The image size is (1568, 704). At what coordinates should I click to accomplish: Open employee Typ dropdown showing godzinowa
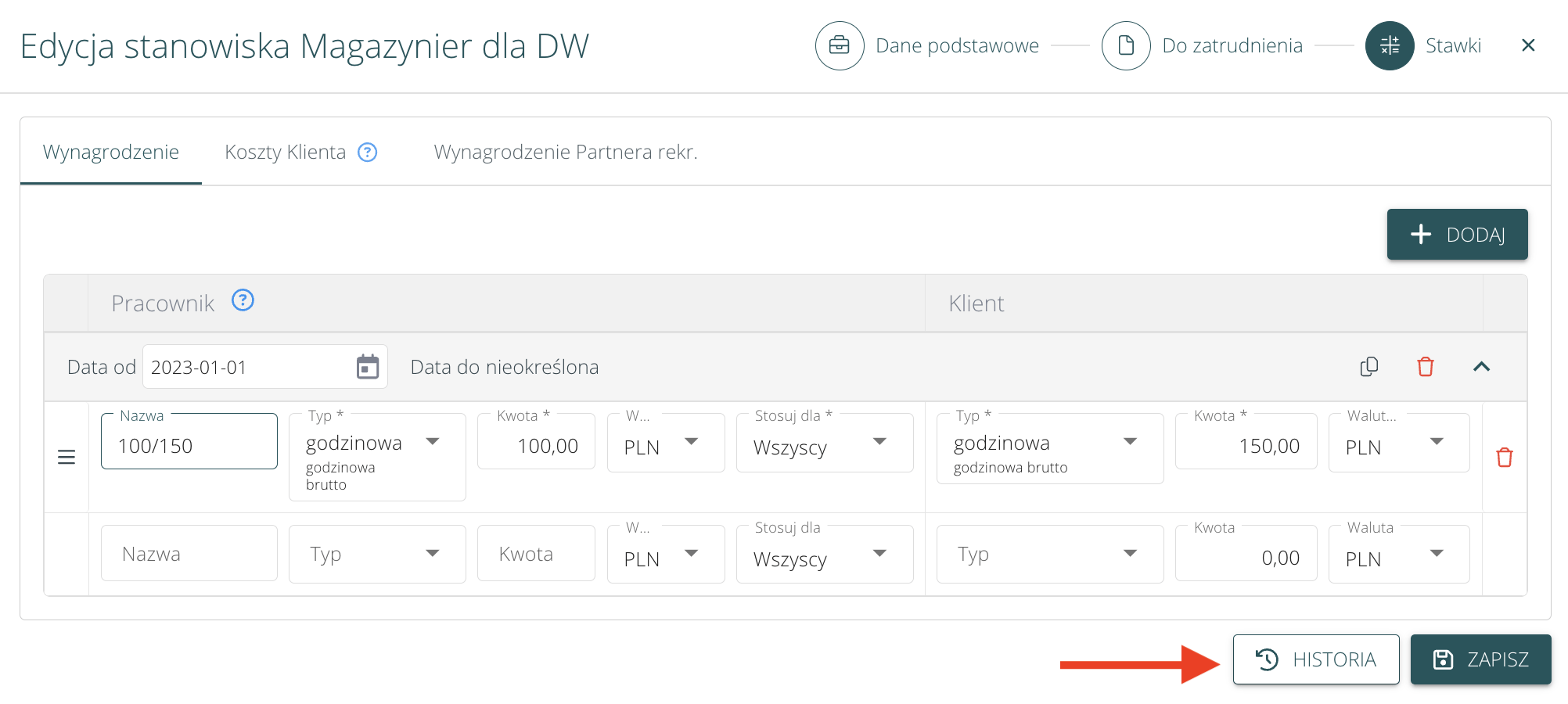click(x=376, y=443)
